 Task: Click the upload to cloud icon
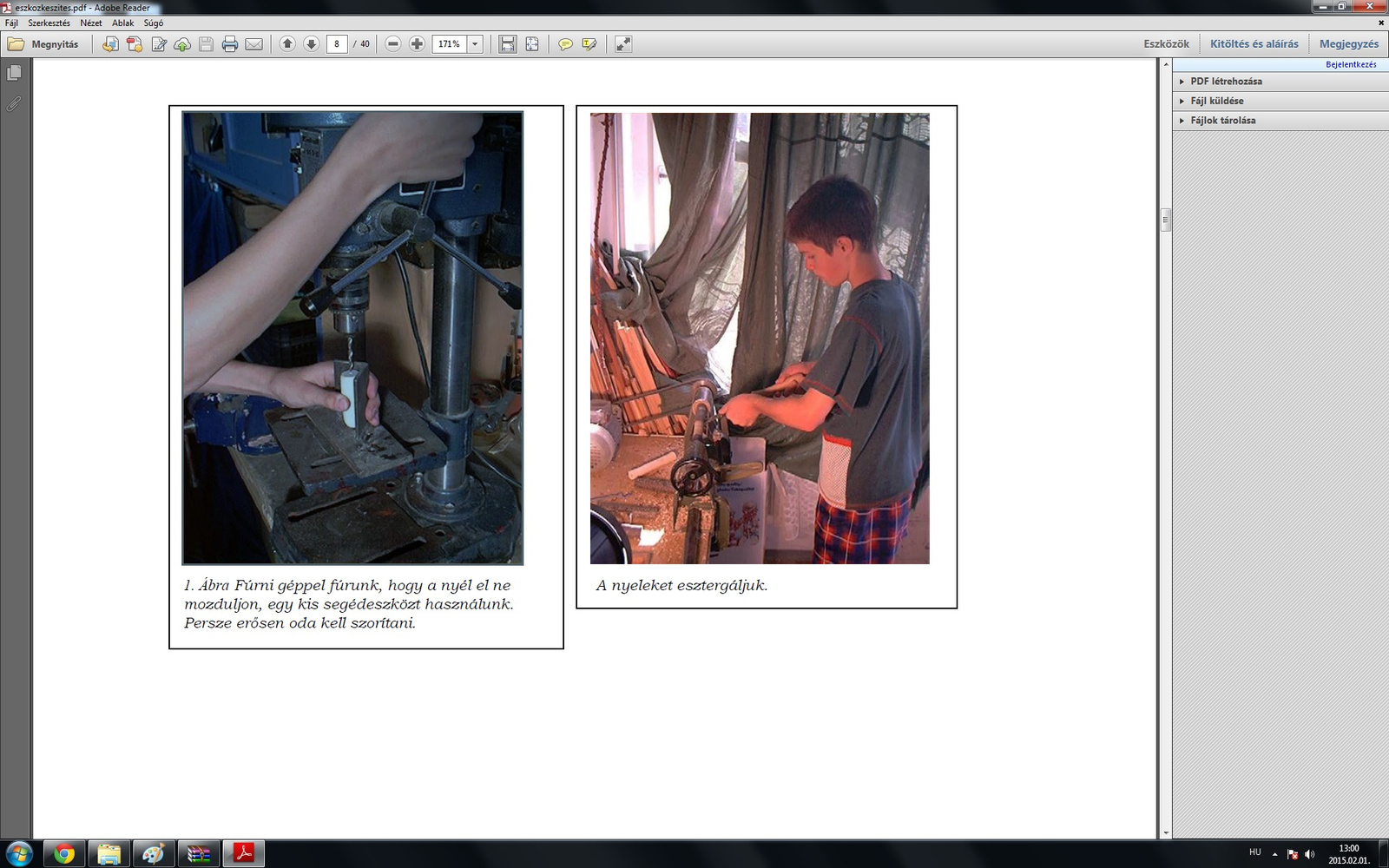click(x=182, y=44)
